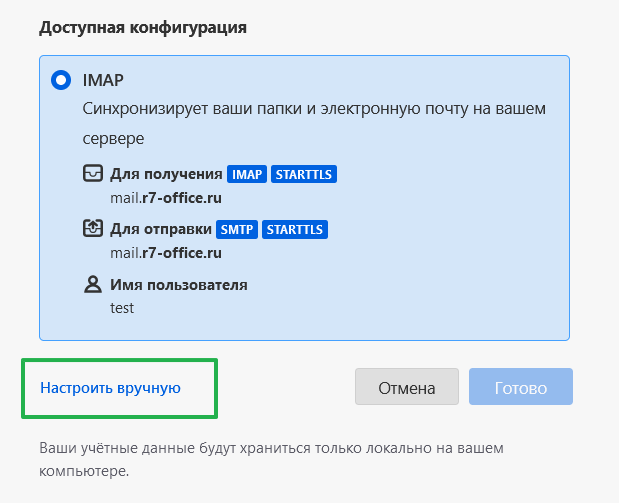
Task: Select the IMAP radio button
Action: coord(61,80)
